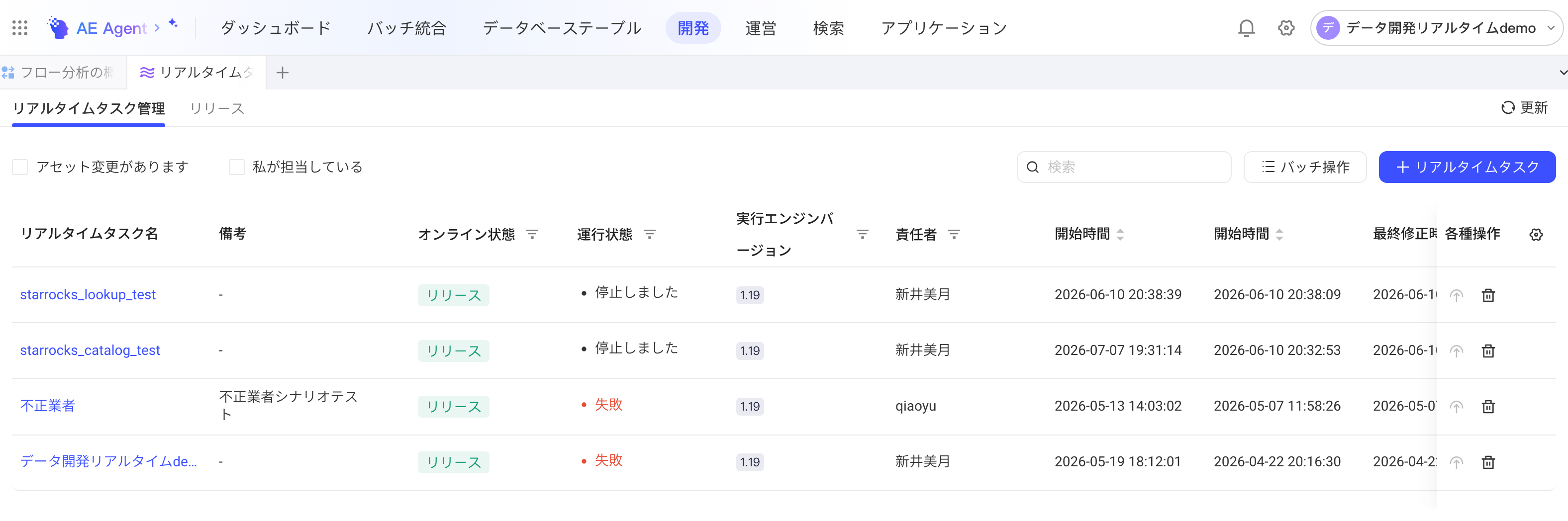Sort by second 開始時間 column
Viewport: 1568px width, 521px height.
click(x=1279, y=234)
